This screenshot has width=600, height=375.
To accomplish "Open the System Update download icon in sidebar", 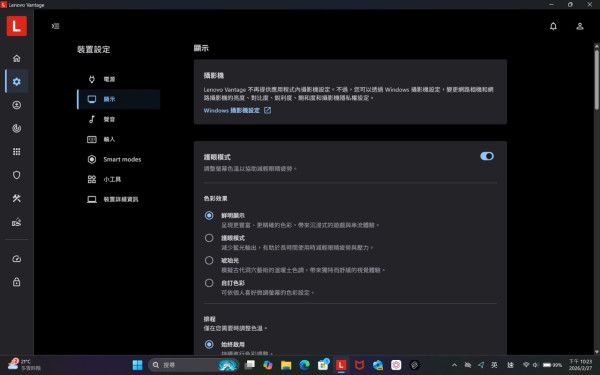I will tap(16, 105).
